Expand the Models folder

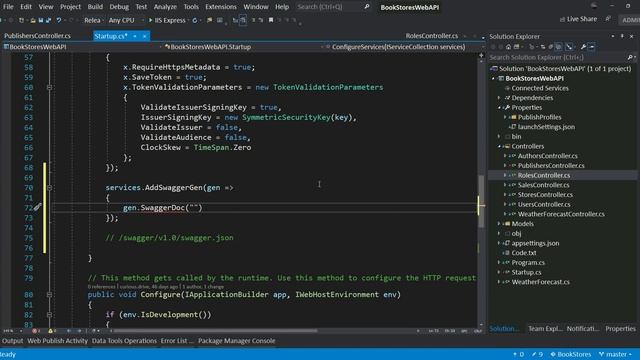pyautogui.click(x=499, y=224)
